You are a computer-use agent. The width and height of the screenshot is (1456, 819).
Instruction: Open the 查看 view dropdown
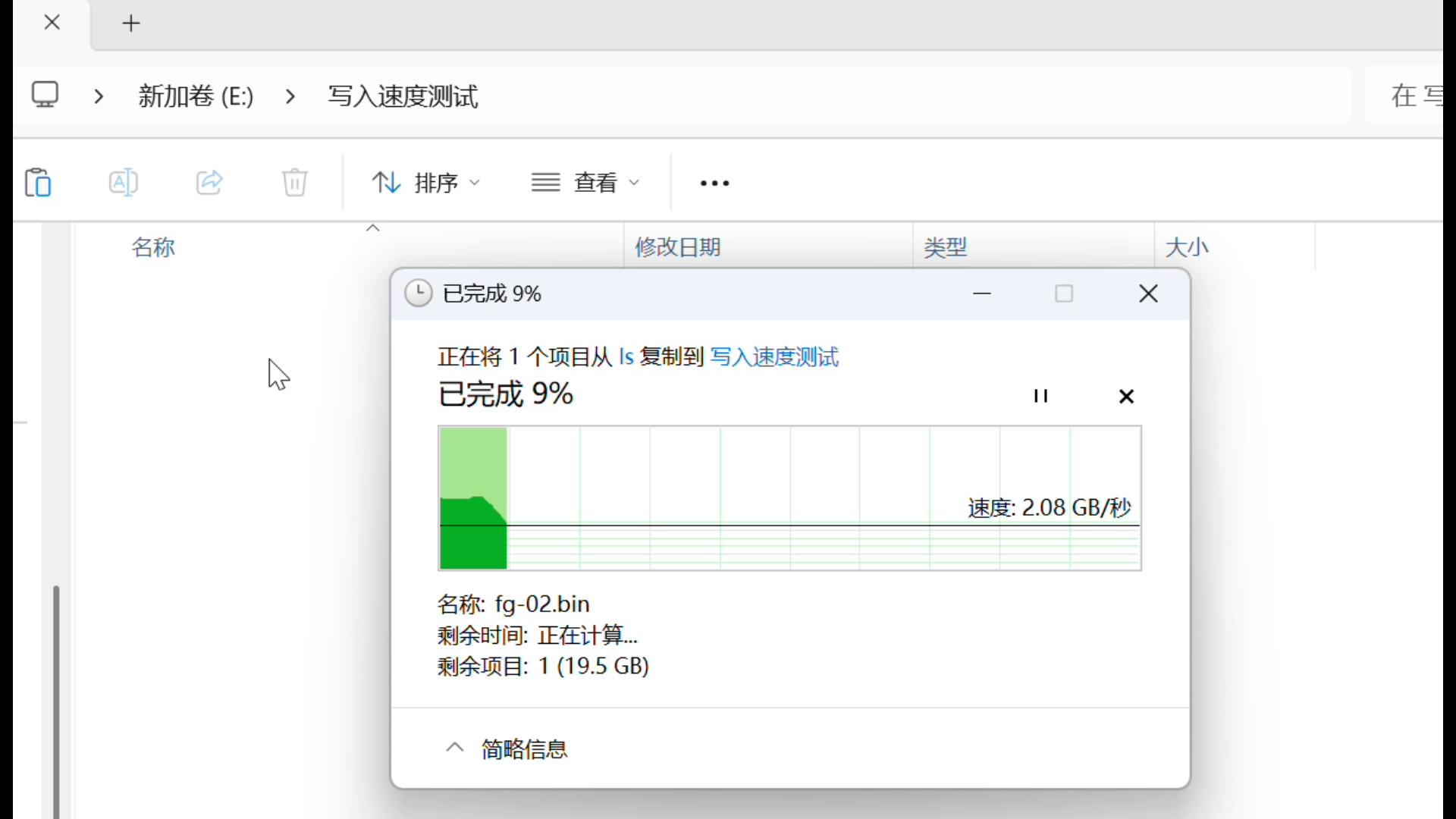click(586, 183)
